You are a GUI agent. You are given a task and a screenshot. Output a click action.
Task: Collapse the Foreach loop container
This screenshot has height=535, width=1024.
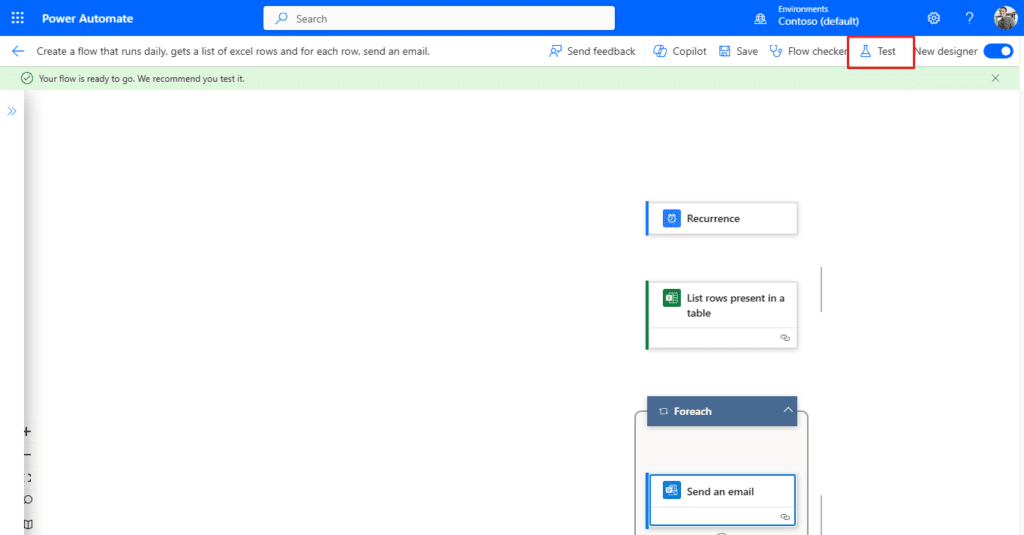click(x=788, y=410)
